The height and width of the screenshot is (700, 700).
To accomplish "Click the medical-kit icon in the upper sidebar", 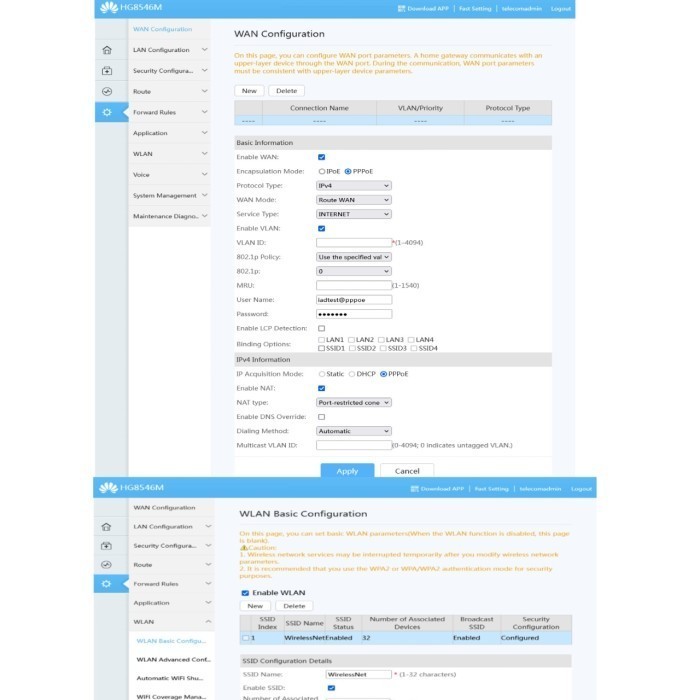I will [x=107, y=71].
